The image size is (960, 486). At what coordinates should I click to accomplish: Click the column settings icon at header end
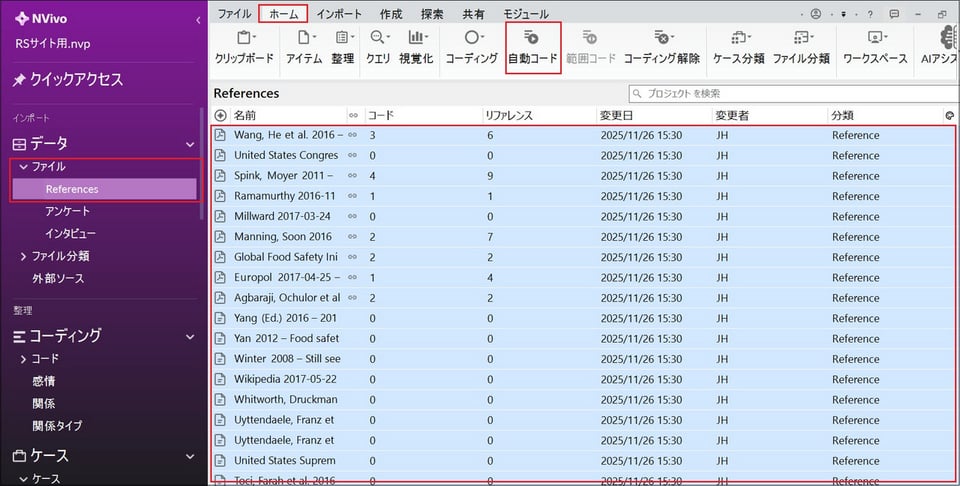[x=950, y=115]
